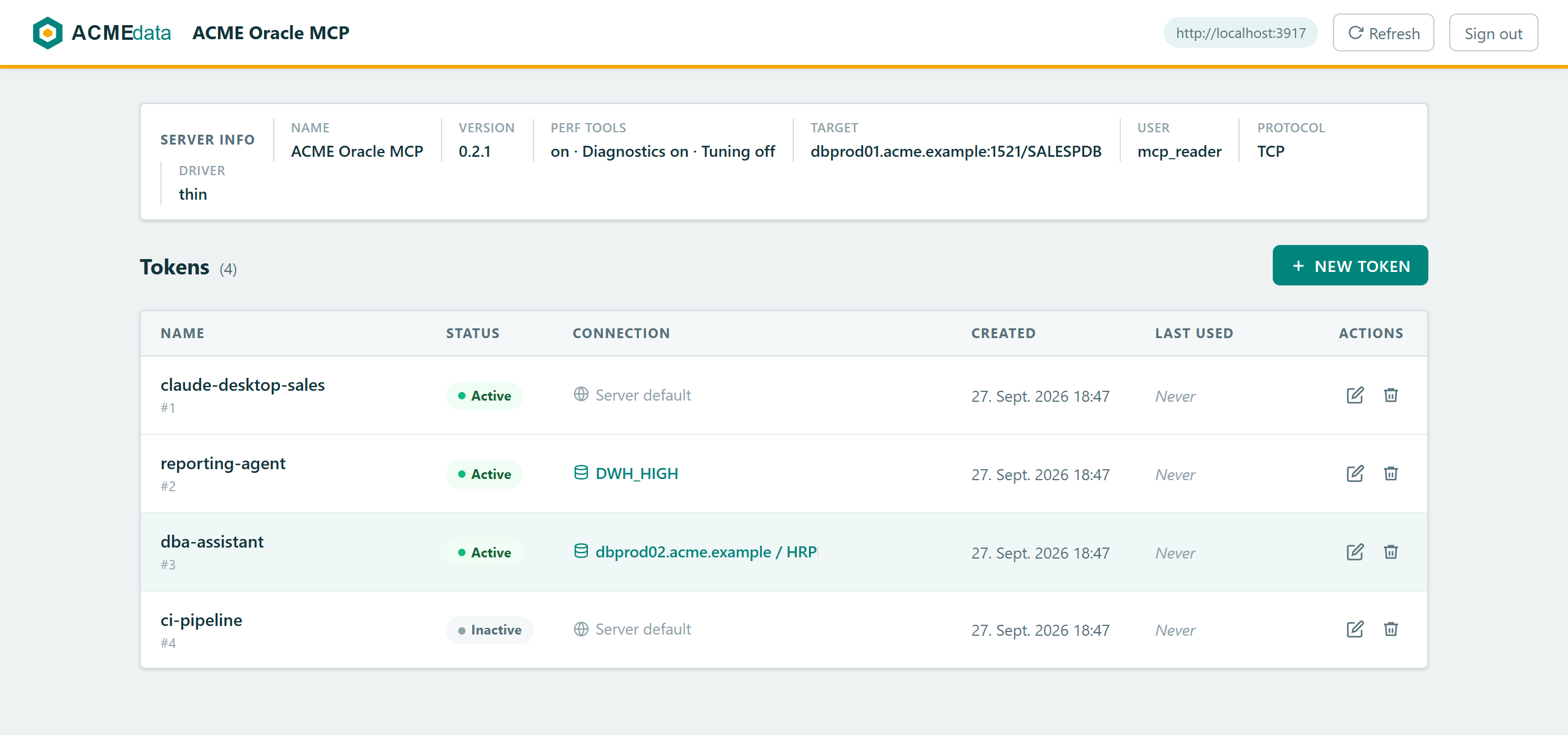
Task: Select the claude-desktop-sales token name
Action: [x=243, y=385]
